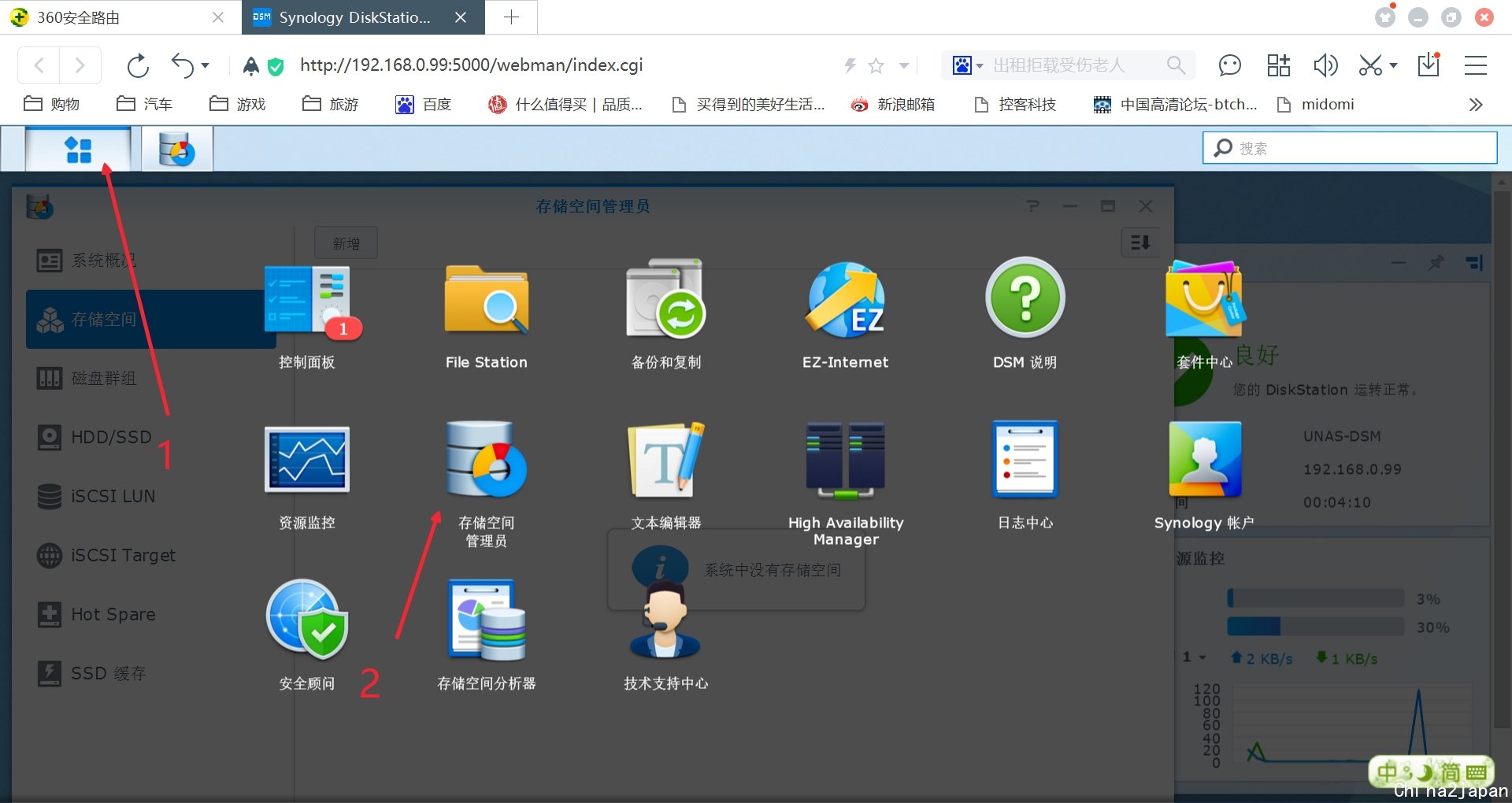Viewport: 1512px width, 803px height.
Task: Open the browser extensions grid icon
Action: (1278, 65)
